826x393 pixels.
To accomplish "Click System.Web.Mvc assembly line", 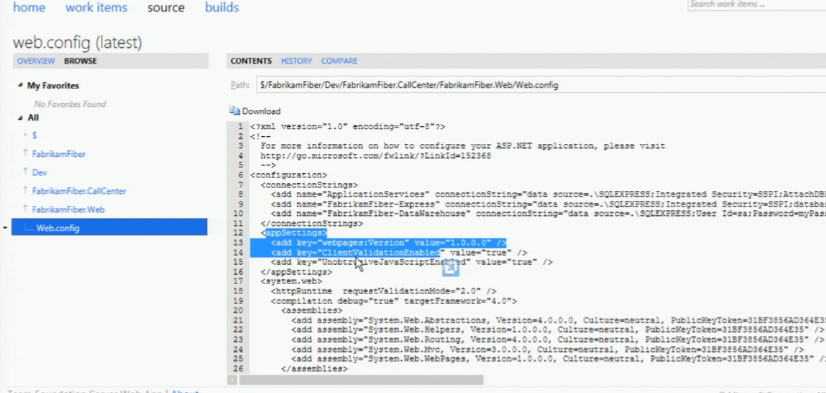I will (547, 349).
